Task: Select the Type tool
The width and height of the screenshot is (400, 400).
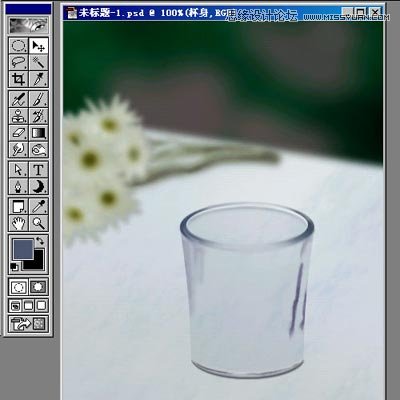Action: click(x=38, y=170)
